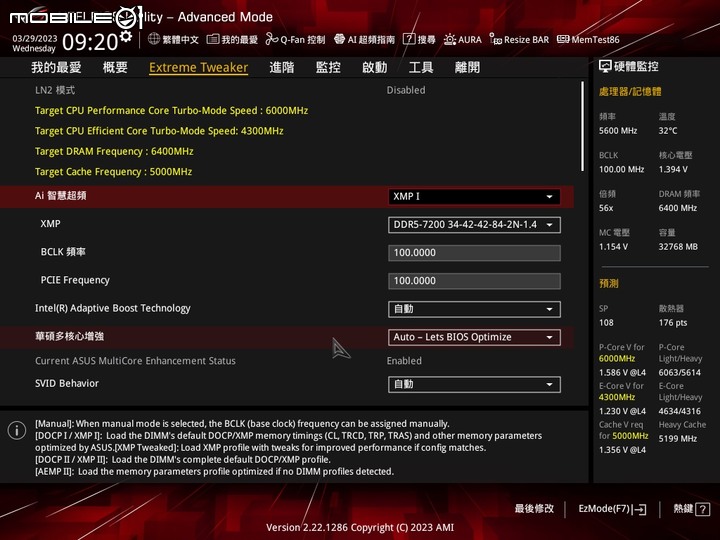Select LN2 模式 row
Screen dimensions: 720x540
tap(287, 90)
